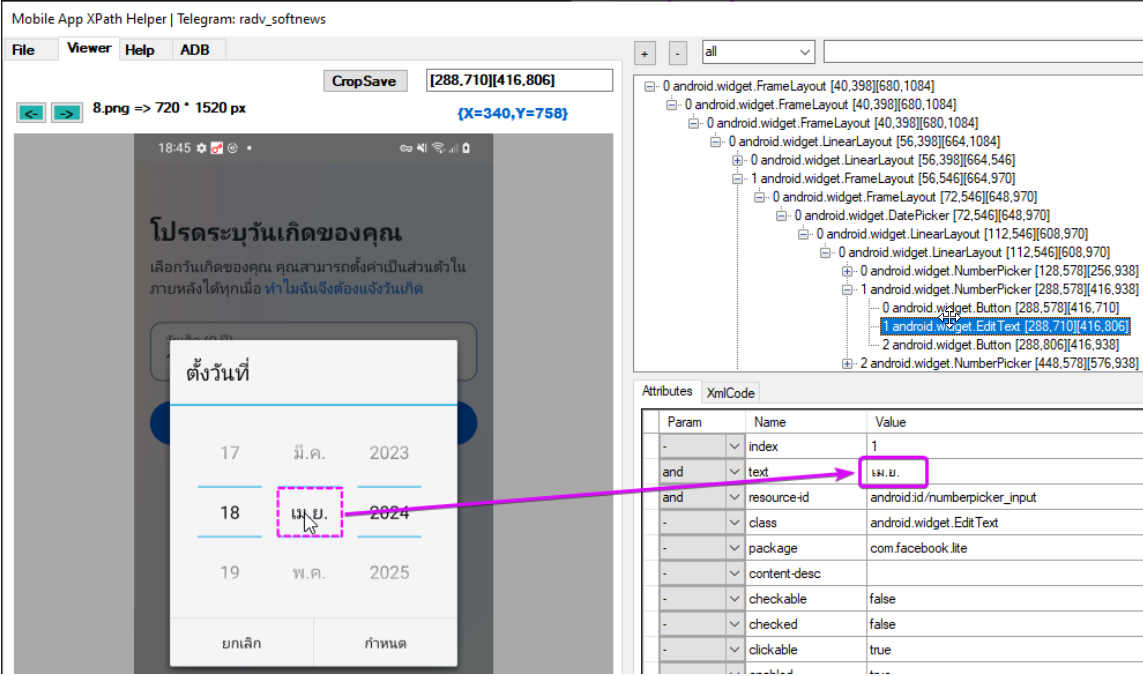Image resolution: width=1143 pixels, height=676 pixels.
Task: Click the value 'com.facebook.lite'
Action: point(918,548)
